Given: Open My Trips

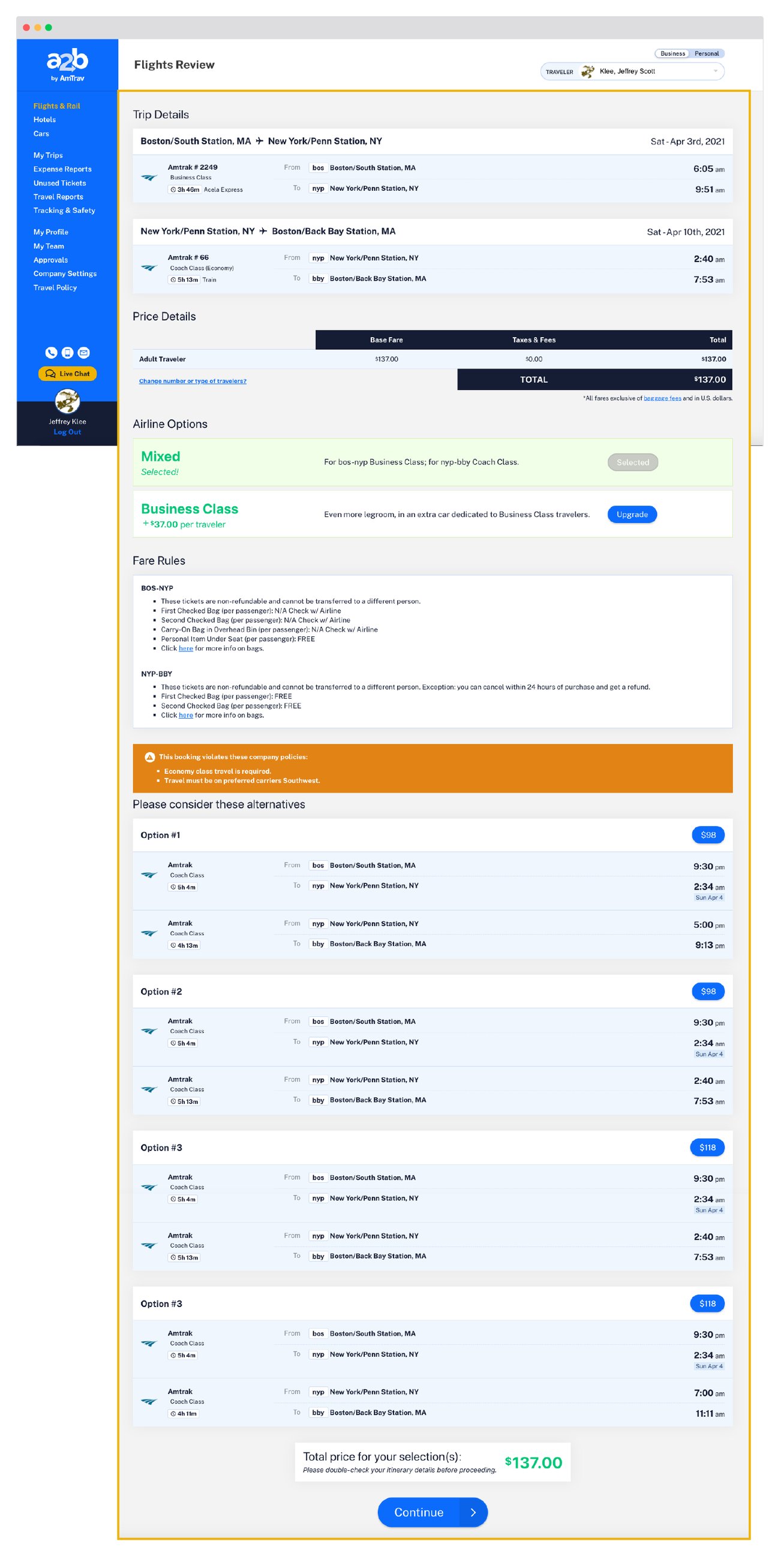Looking at the screenshot, I should pos(48,155).
